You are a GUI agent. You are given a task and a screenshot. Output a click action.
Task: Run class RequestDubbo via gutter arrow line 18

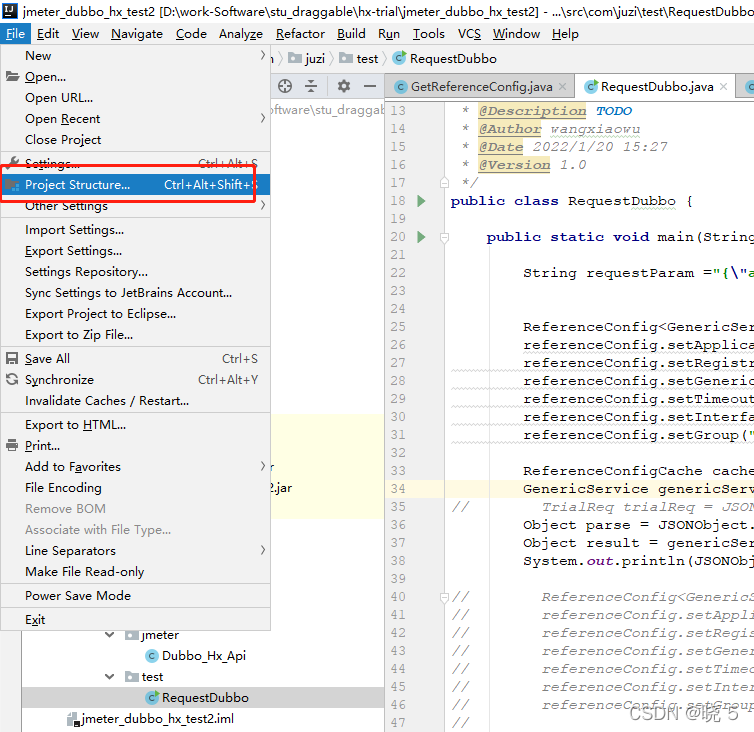[421, 201]
